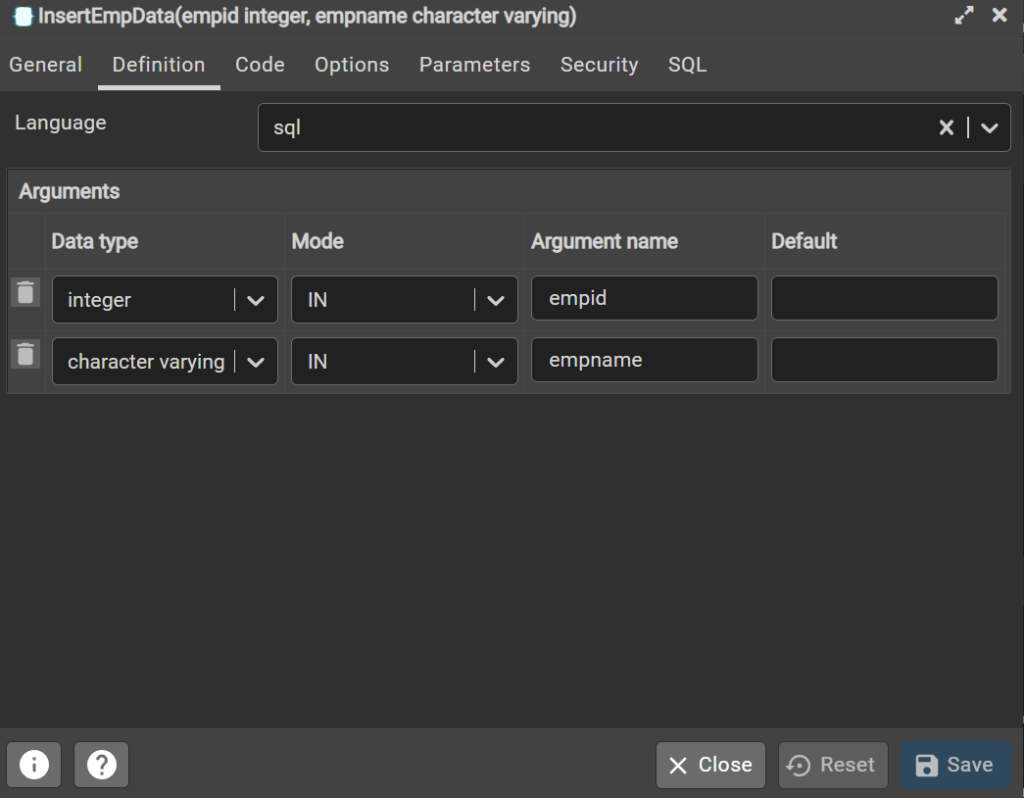
Task: Click the Close button
Action: (x=710, y=764)
